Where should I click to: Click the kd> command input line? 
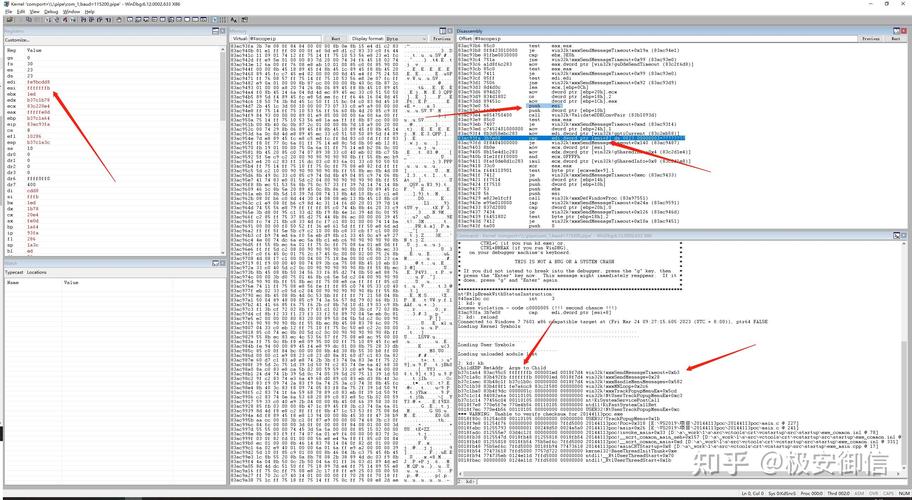coord(692,481)
